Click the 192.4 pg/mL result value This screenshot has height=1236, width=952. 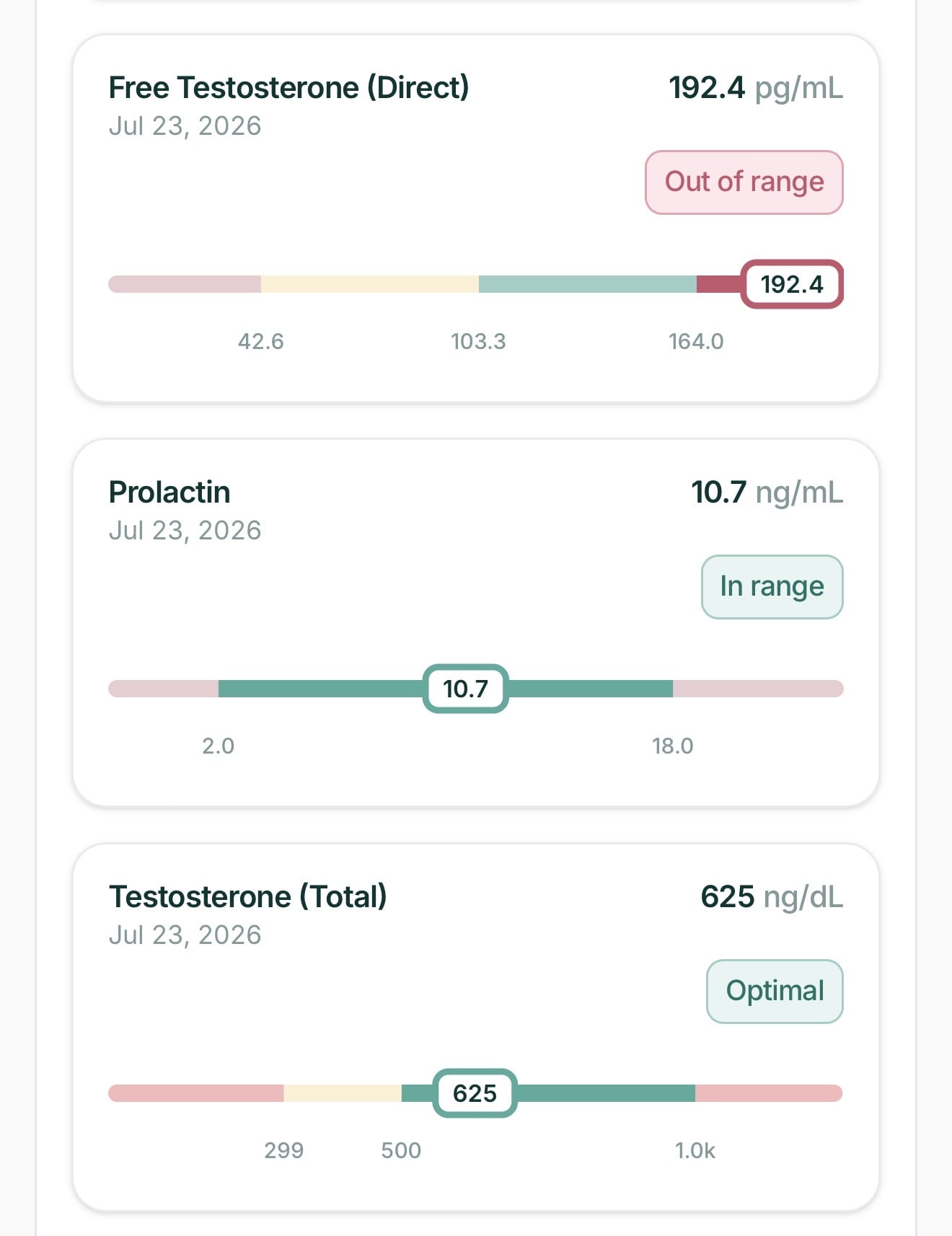755,88
